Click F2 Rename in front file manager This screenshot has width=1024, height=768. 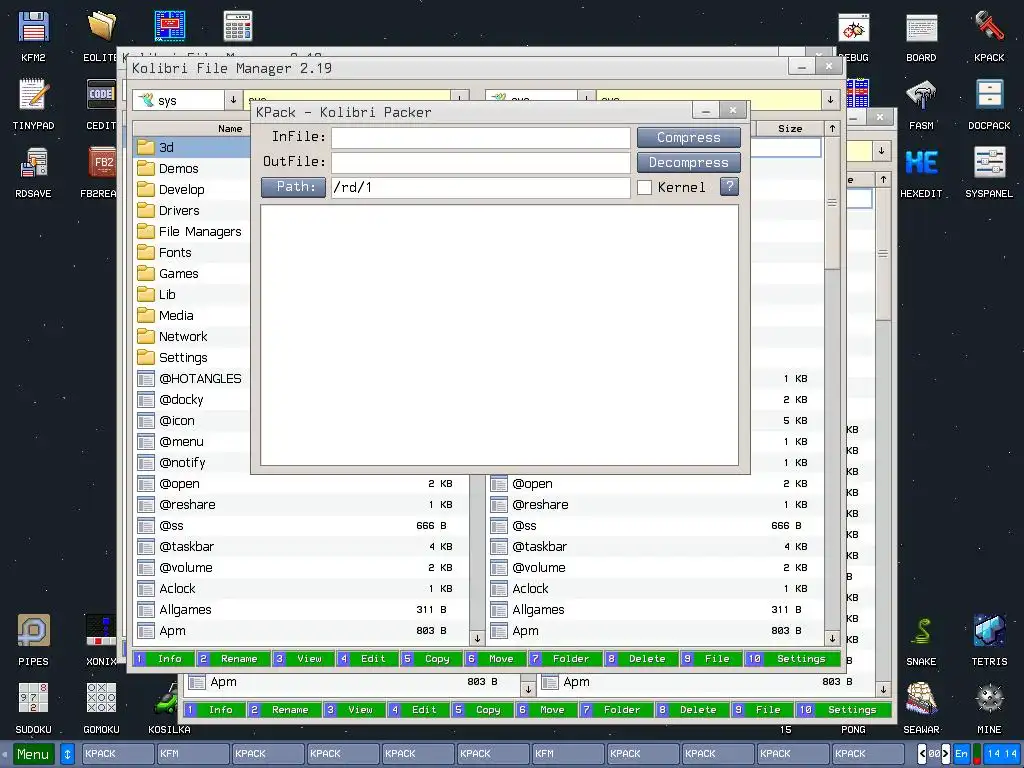[233, 658]
